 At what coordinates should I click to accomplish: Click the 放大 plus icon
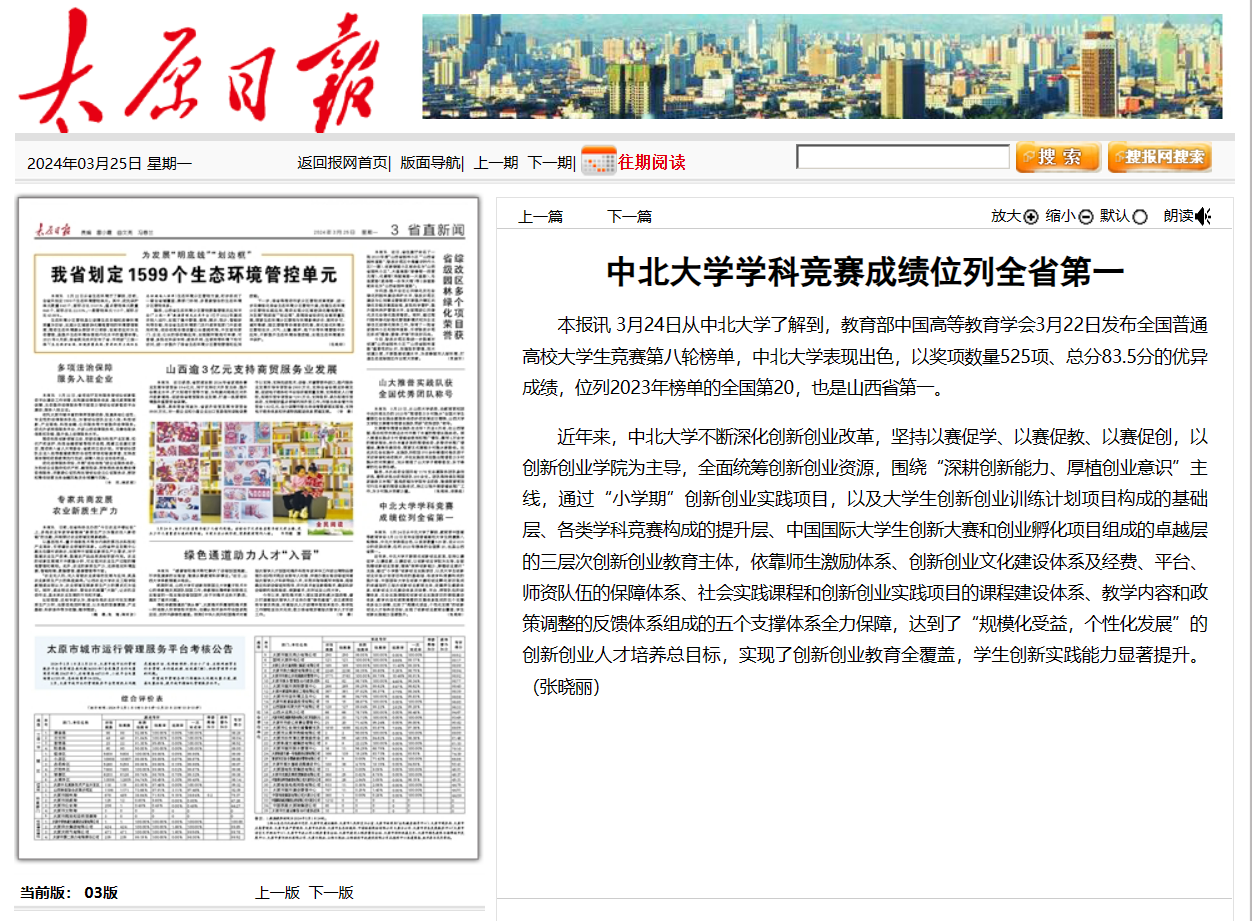pos(1031,216)
